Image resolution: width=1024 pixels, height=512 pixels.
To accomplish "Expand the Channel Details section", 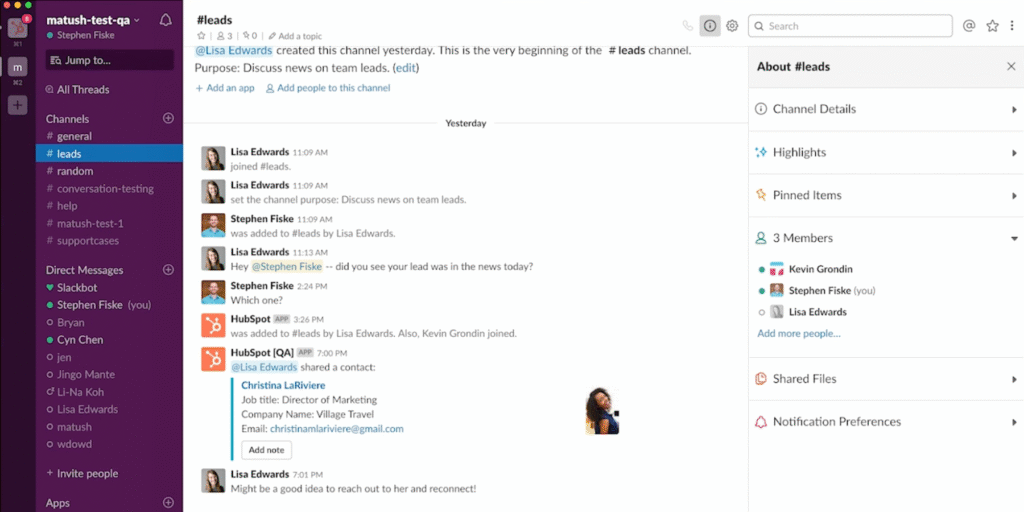I will [x=886, y=109].
